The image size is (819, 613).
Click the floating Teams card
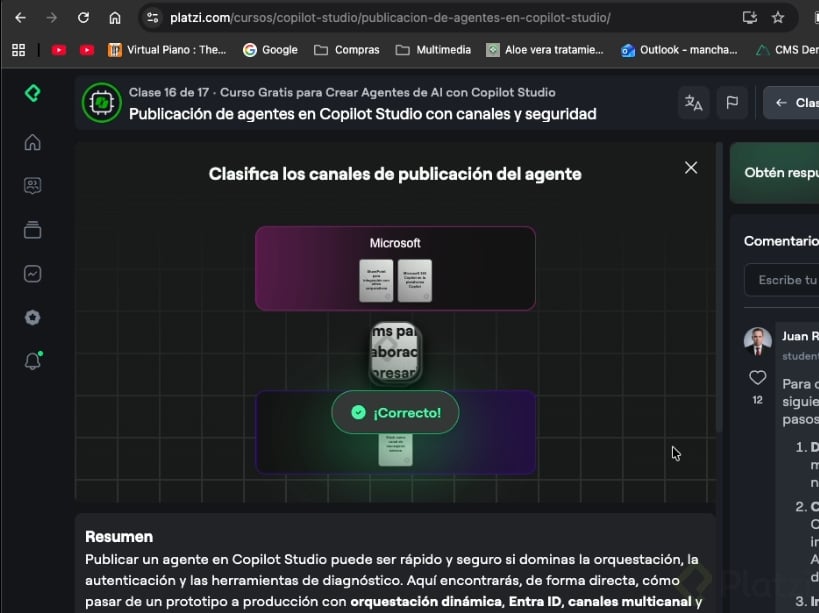(x=395, y=353)
